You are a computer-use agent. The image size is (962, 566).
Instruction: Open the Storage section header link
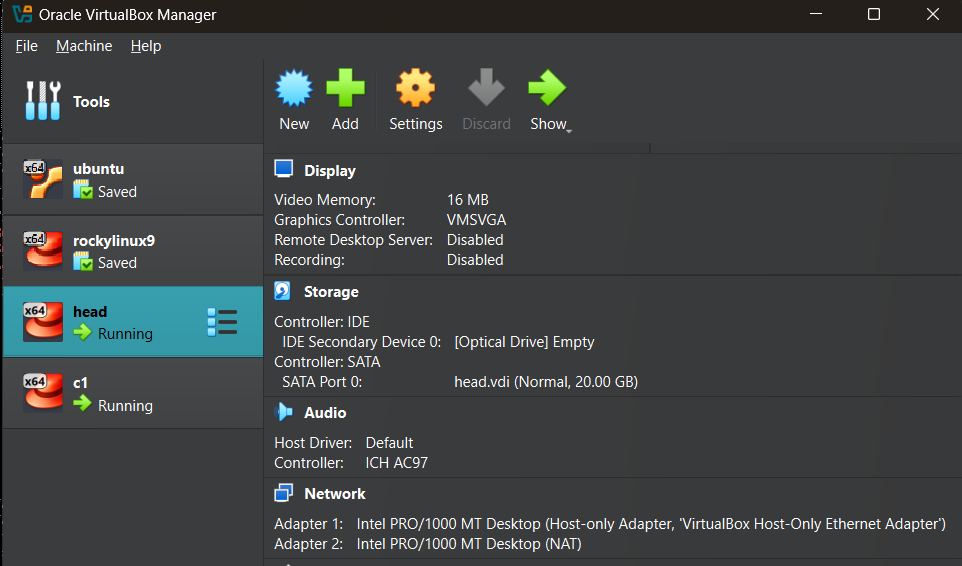pyautogui.click(x=331, y=292)
